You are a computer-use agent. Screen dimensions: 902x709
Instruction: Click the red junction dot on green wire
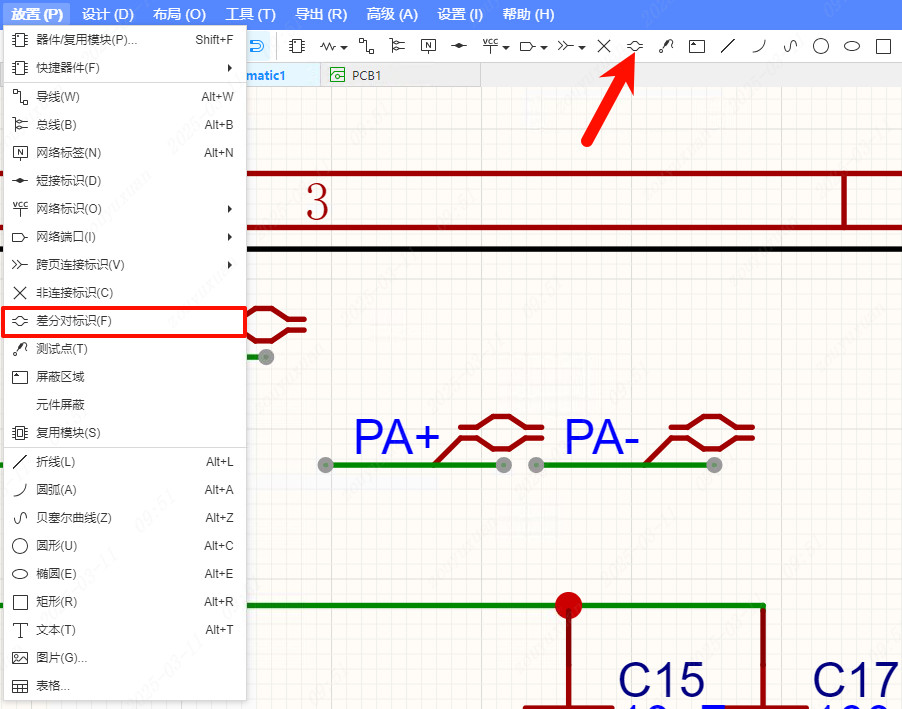[568, 605]
